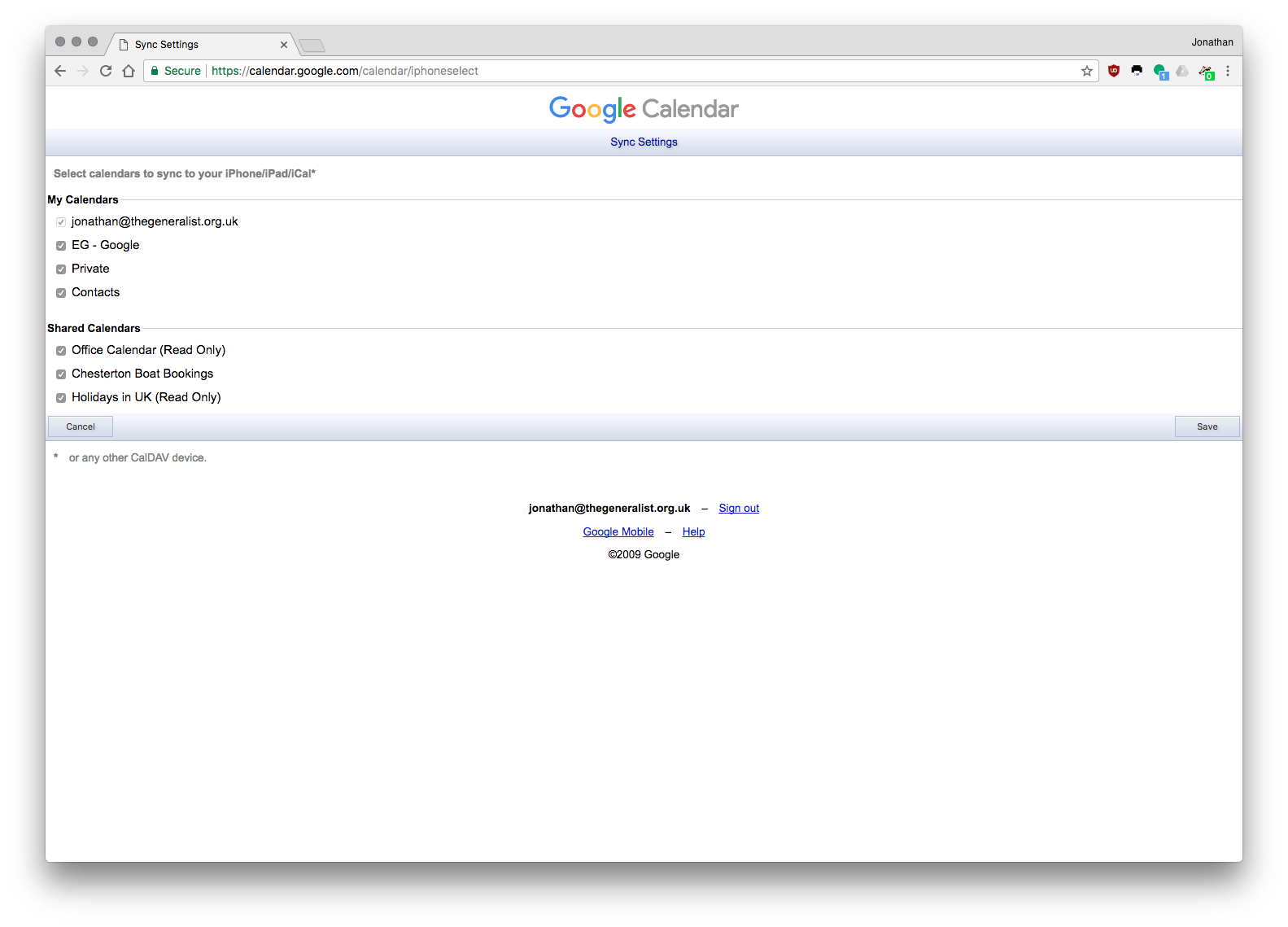Uncheck Holidays in UK (Read Only)

pyautogui.click(x=61, y=398)
